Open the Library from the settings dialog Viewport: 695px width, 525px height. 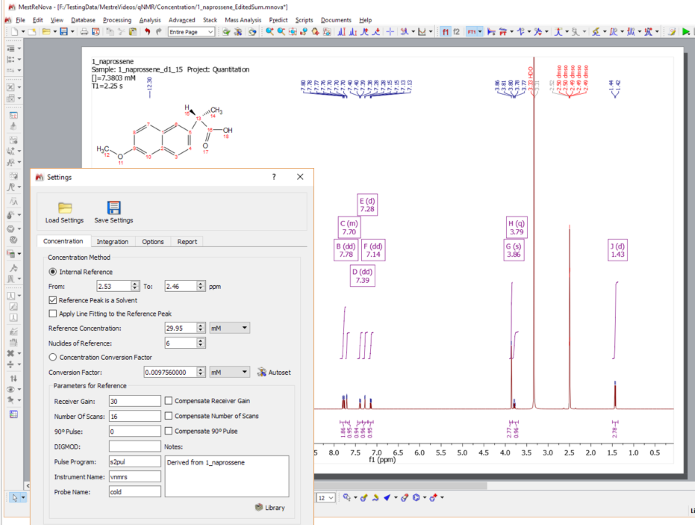point(269,507)
